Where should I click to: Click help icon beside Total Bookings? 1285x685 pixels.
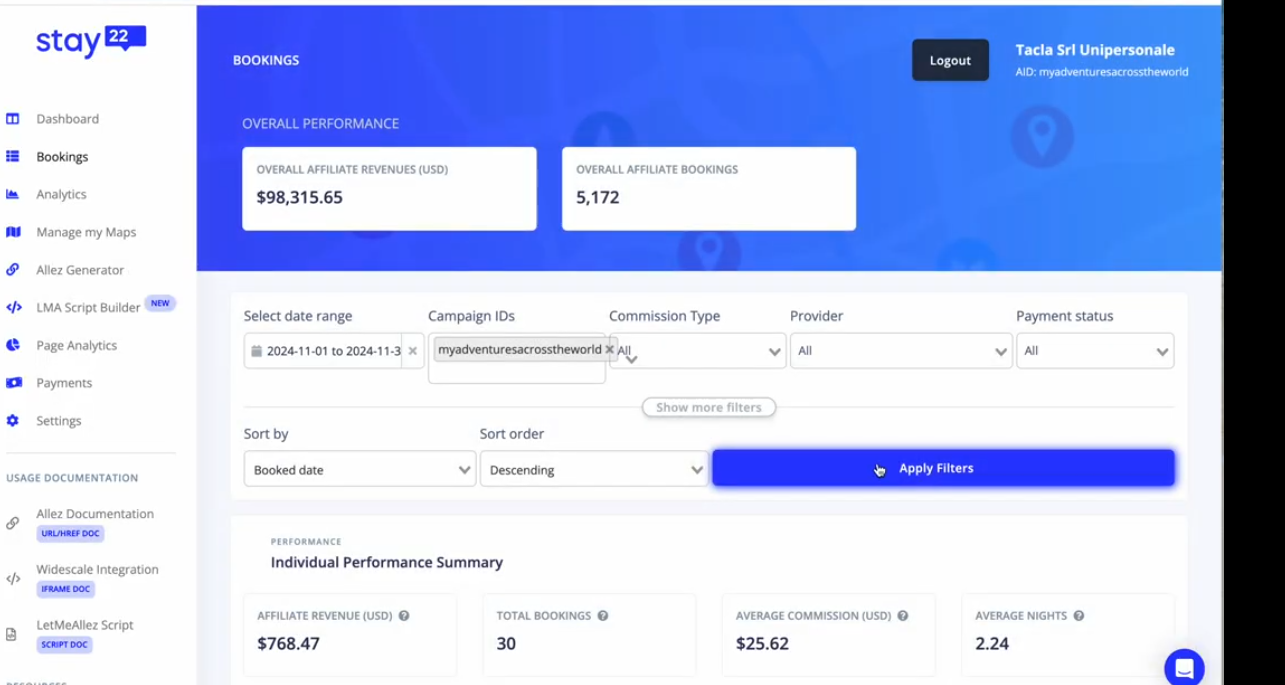pyautogui.click(x=604, y=616)
